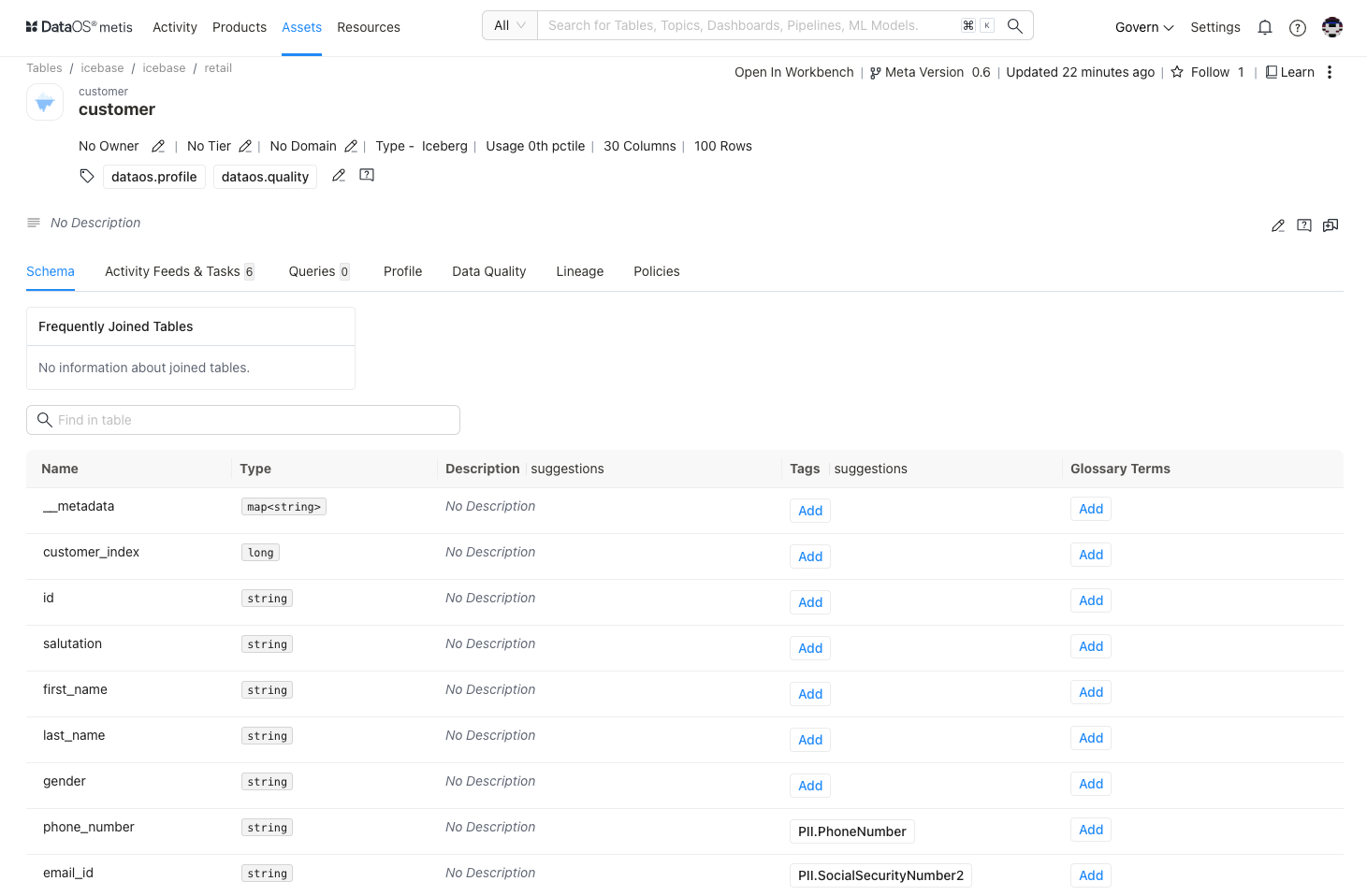Show Tags suggestions in column header
Viewport: 1367px width, 896px height.
870,469
